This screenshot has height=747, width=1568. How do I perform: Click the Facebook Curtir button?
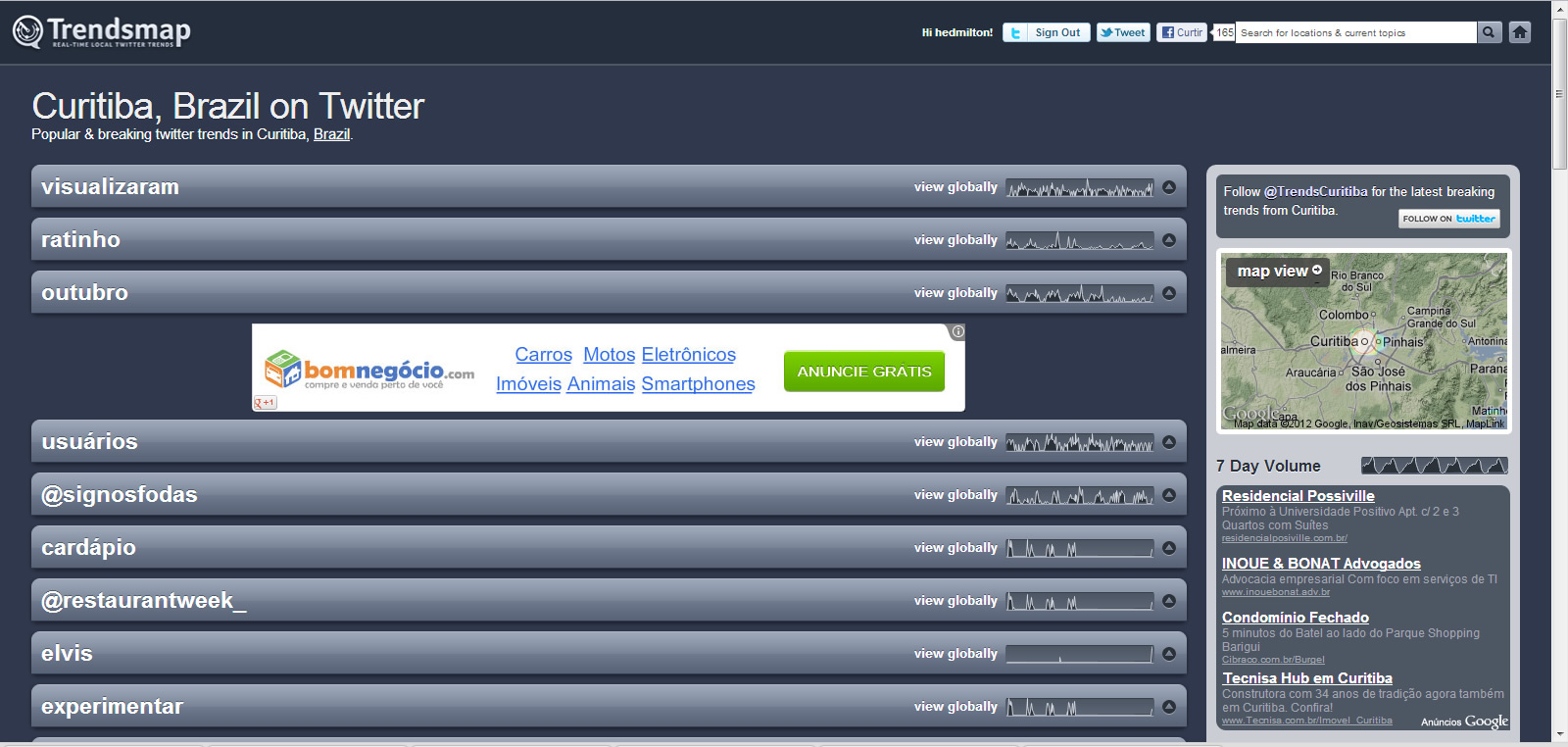1181,32
